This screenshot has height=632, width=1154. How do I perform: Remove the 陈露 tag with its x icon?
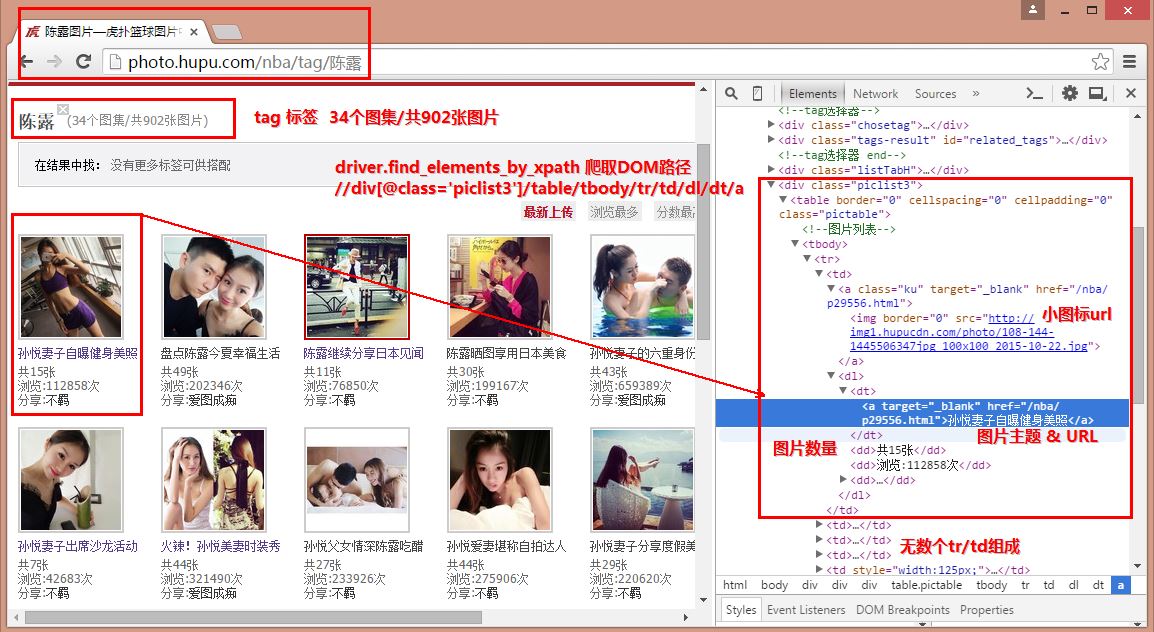point(63,109)
